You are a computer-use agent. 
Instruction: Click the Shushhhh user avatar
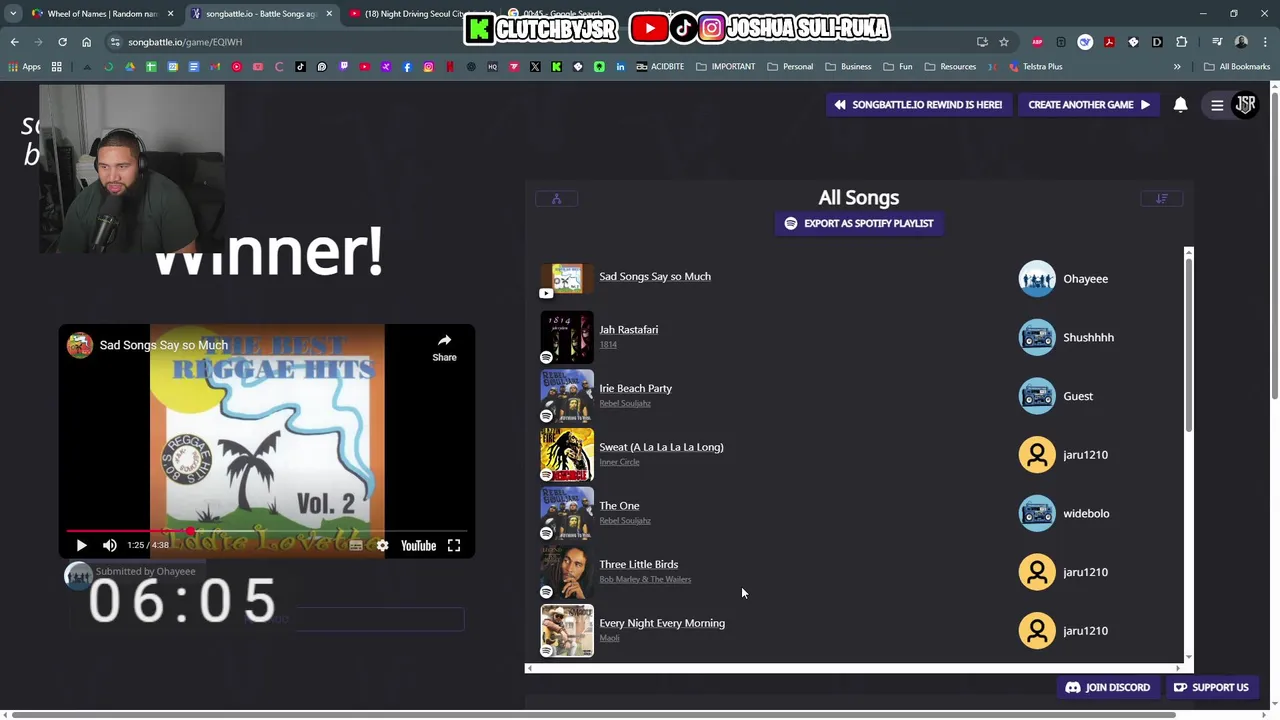pyautogui.click(x=1037, y=337)
